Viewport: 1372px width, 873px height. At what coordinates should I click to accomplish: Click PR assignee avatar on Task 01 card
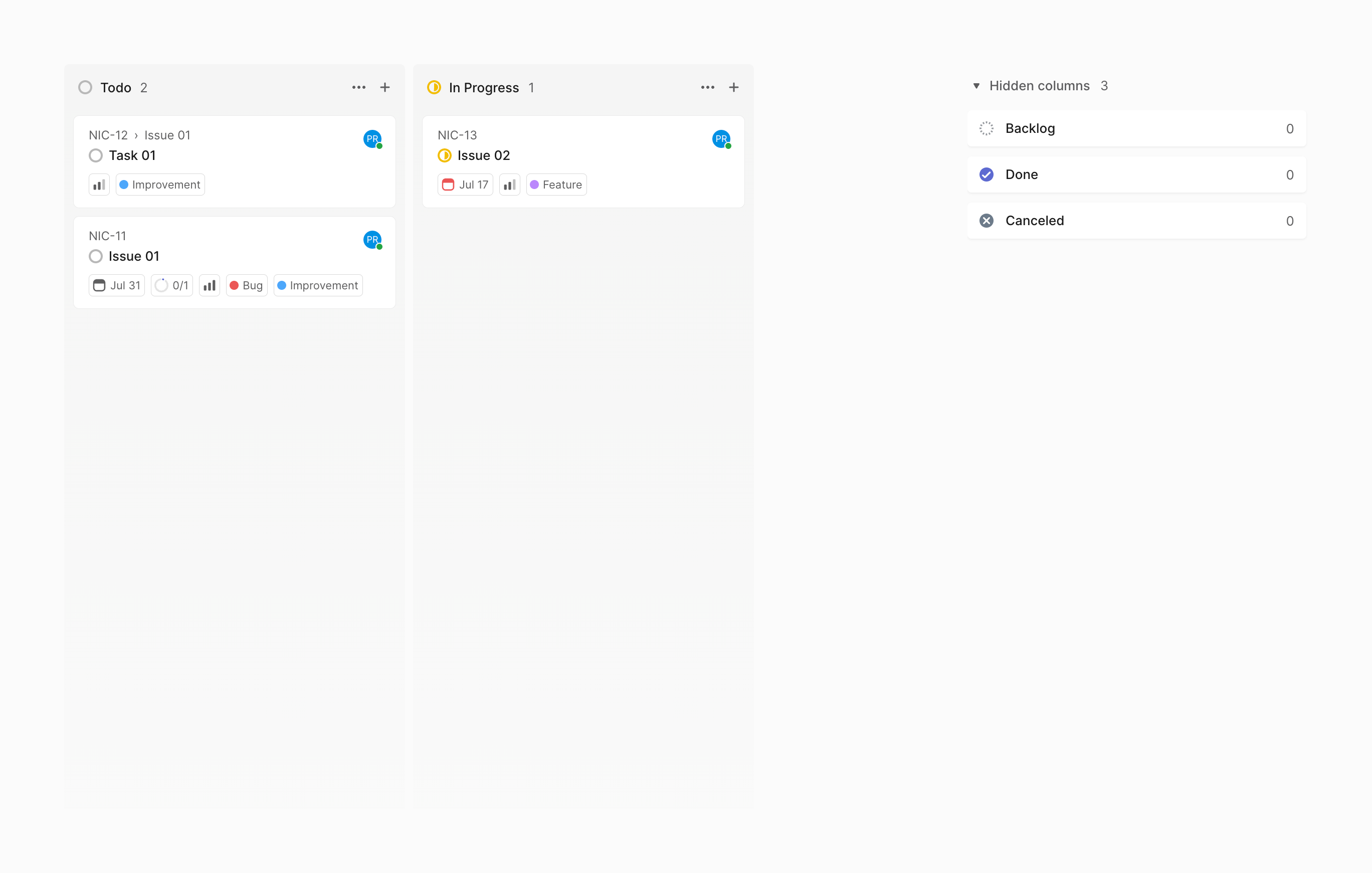(372, 139)
